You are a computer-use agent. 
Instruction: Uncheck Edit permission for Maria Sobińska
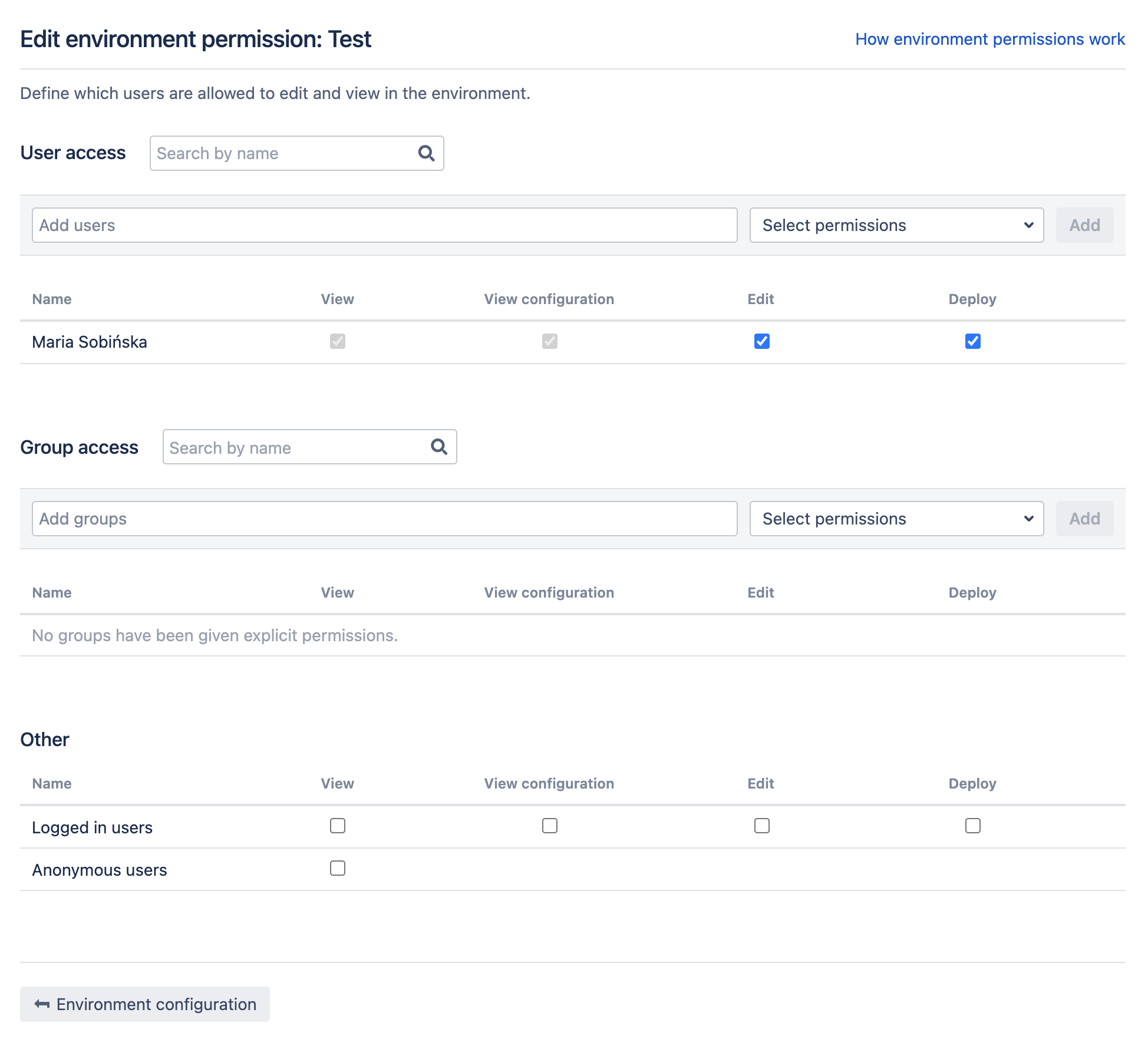[x=762, y=341]
